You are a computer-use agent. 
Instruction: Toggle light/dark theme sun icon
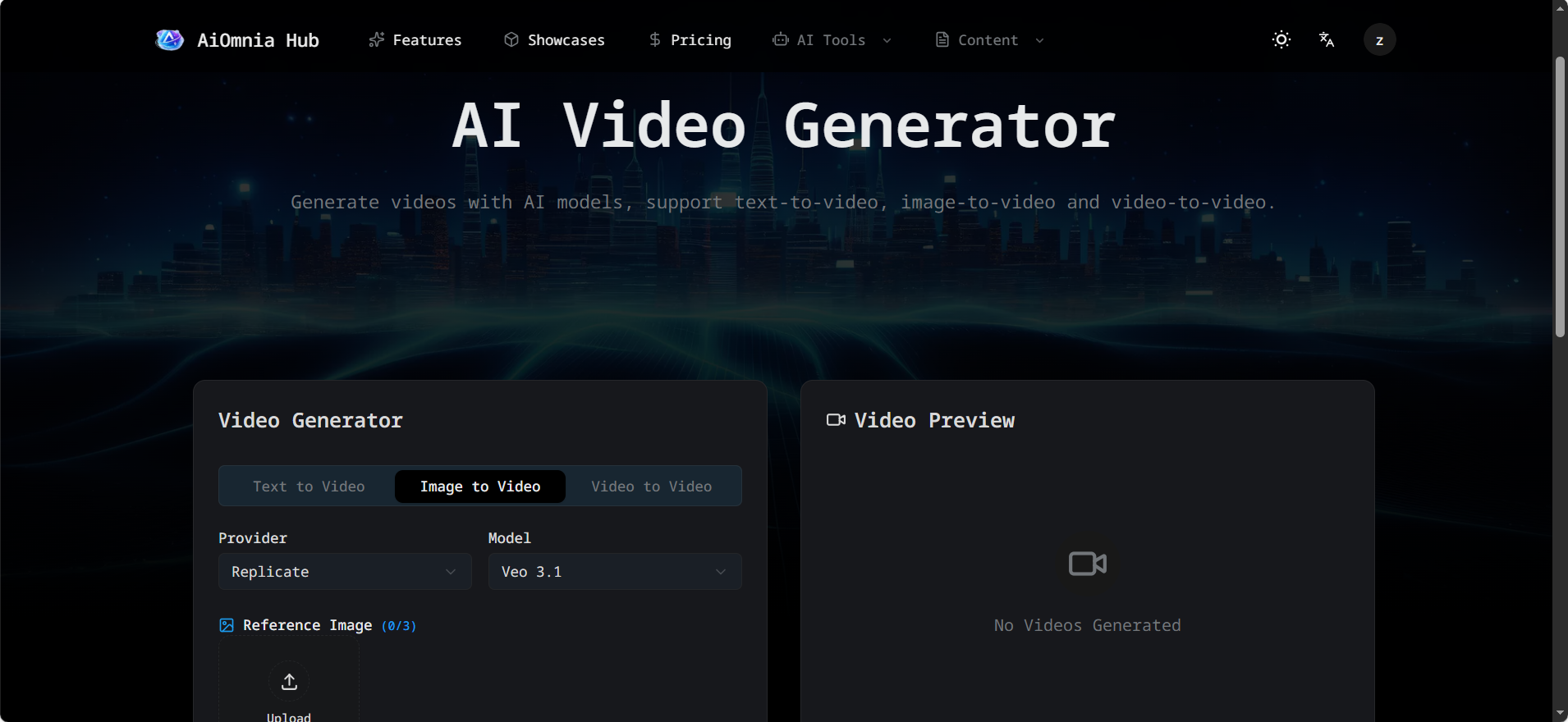(1281, 39)
